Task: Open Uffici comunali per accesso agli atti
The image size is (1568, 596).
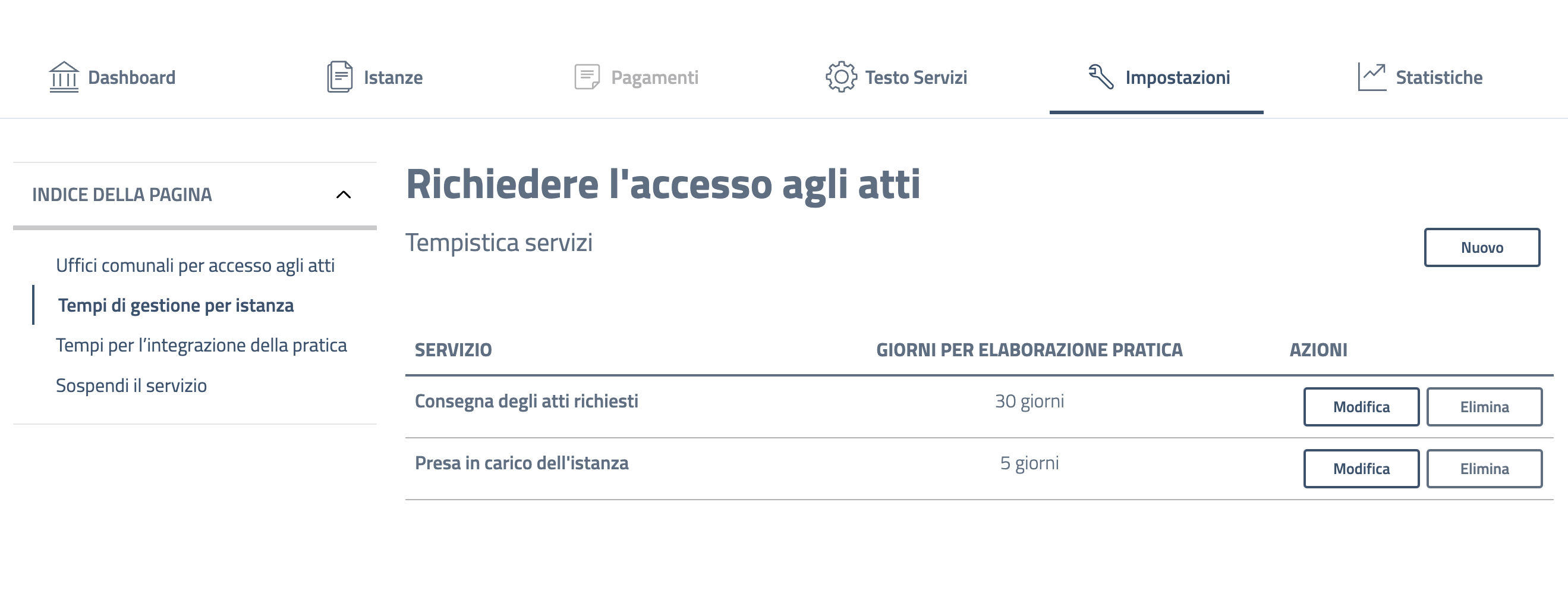Action: point(195,266)
